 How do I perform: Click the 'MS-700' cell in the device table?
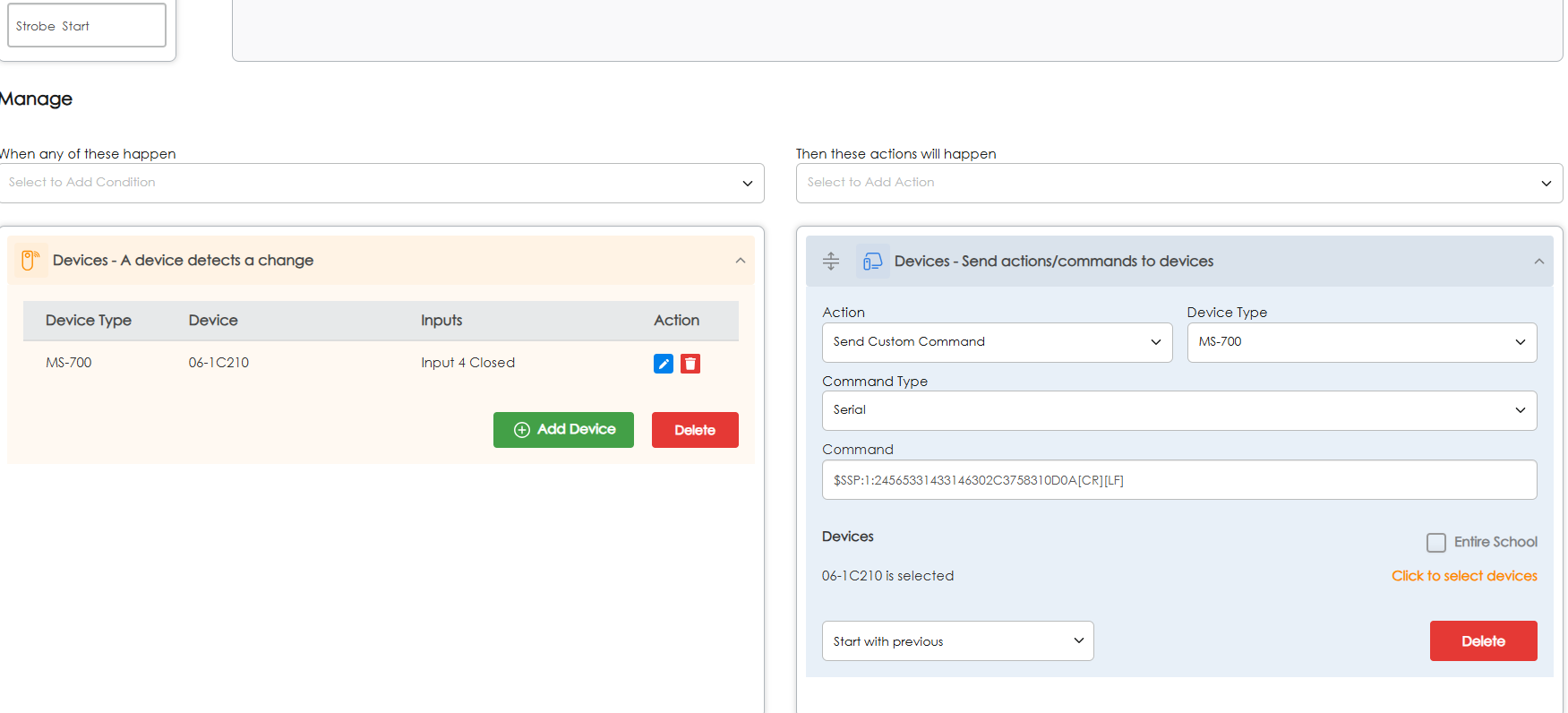pyautogui.click(x=69, y=363)
